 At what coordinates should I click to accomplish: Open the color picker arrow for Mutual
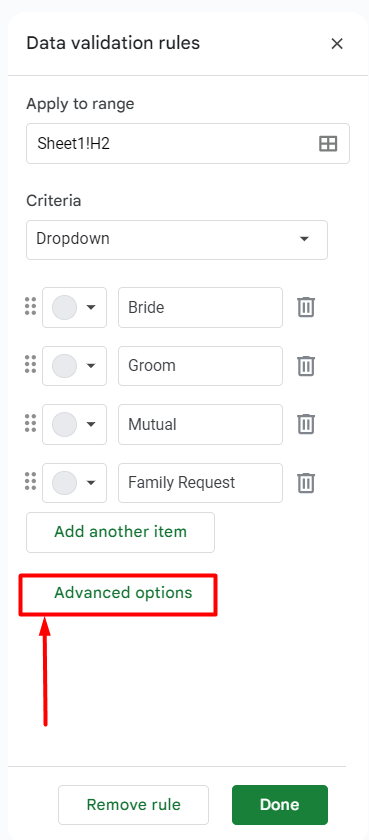pos(91,424)
